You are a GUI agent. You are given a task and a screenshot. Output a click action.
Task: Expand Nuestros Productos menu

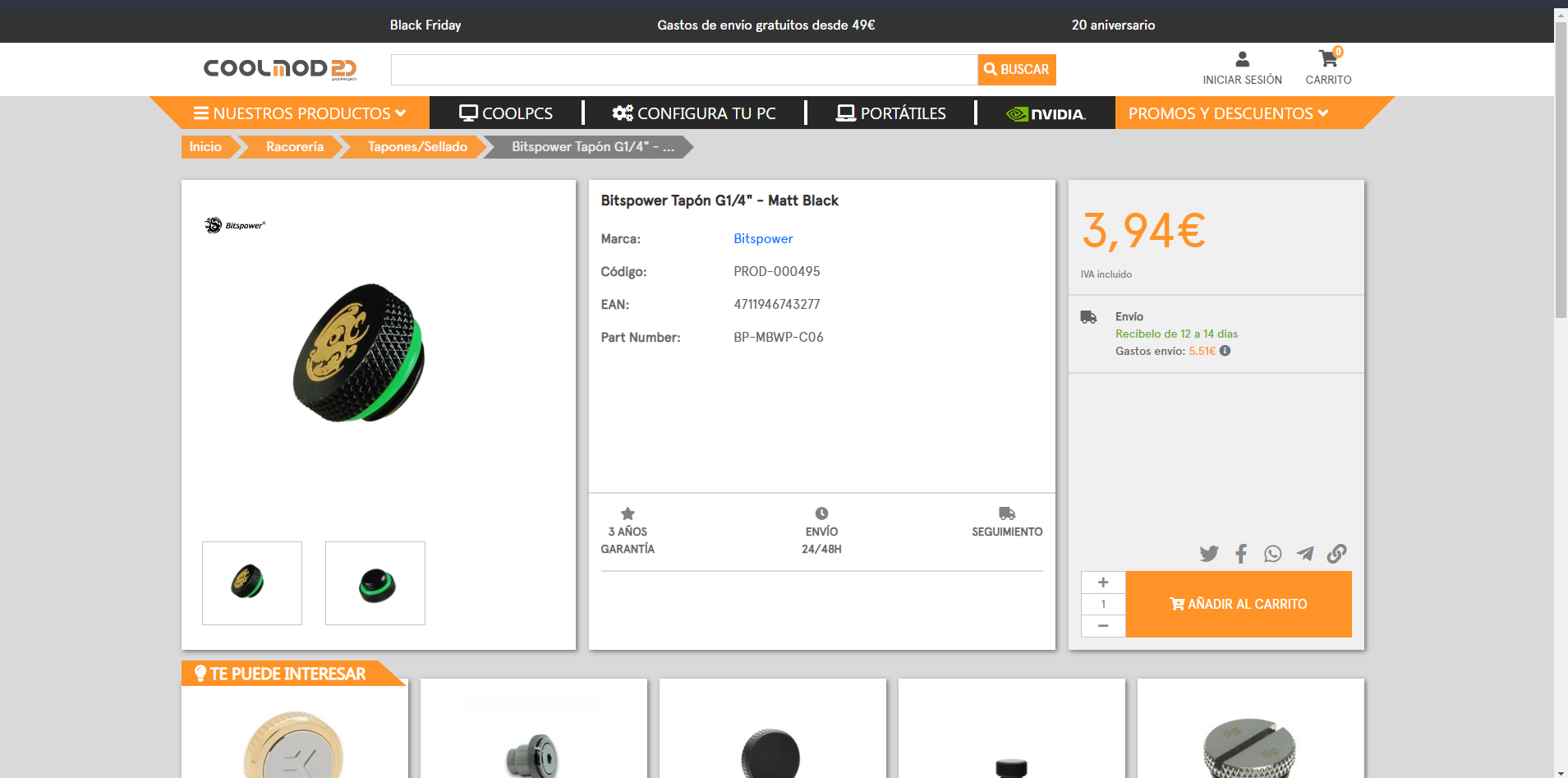tap(300, 113)
